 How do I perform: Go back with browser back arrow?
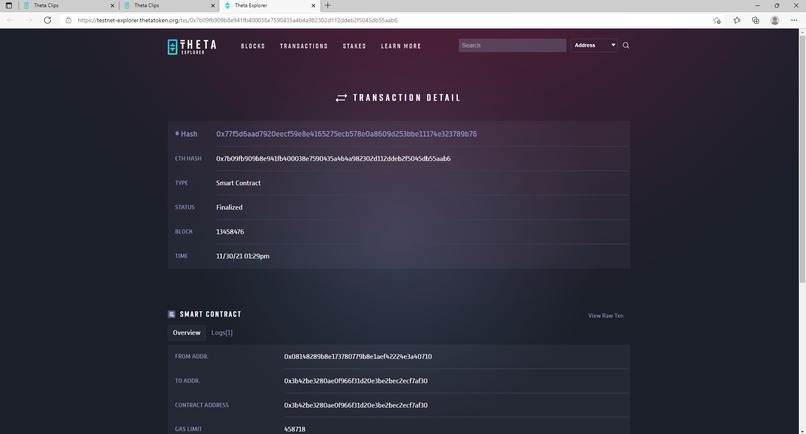click(x=10, y=20)
